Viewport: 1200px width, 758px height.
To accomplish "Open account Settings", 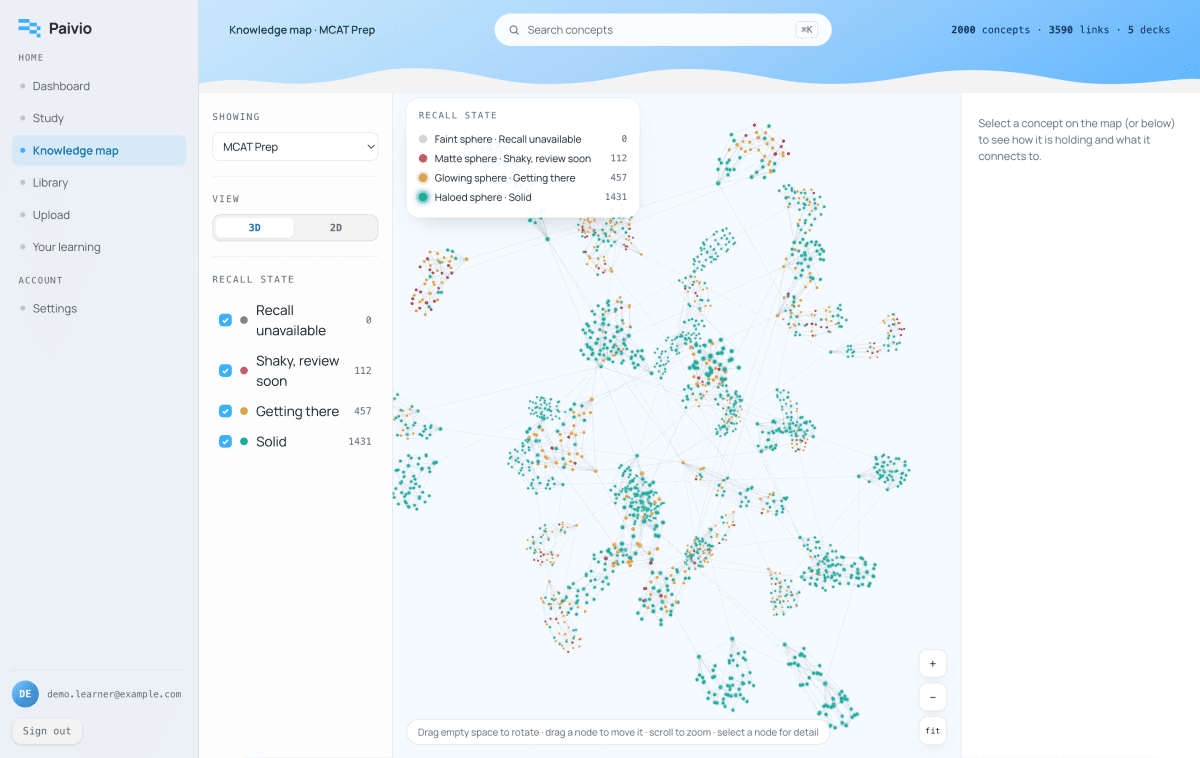I will [x=99, y=308].
